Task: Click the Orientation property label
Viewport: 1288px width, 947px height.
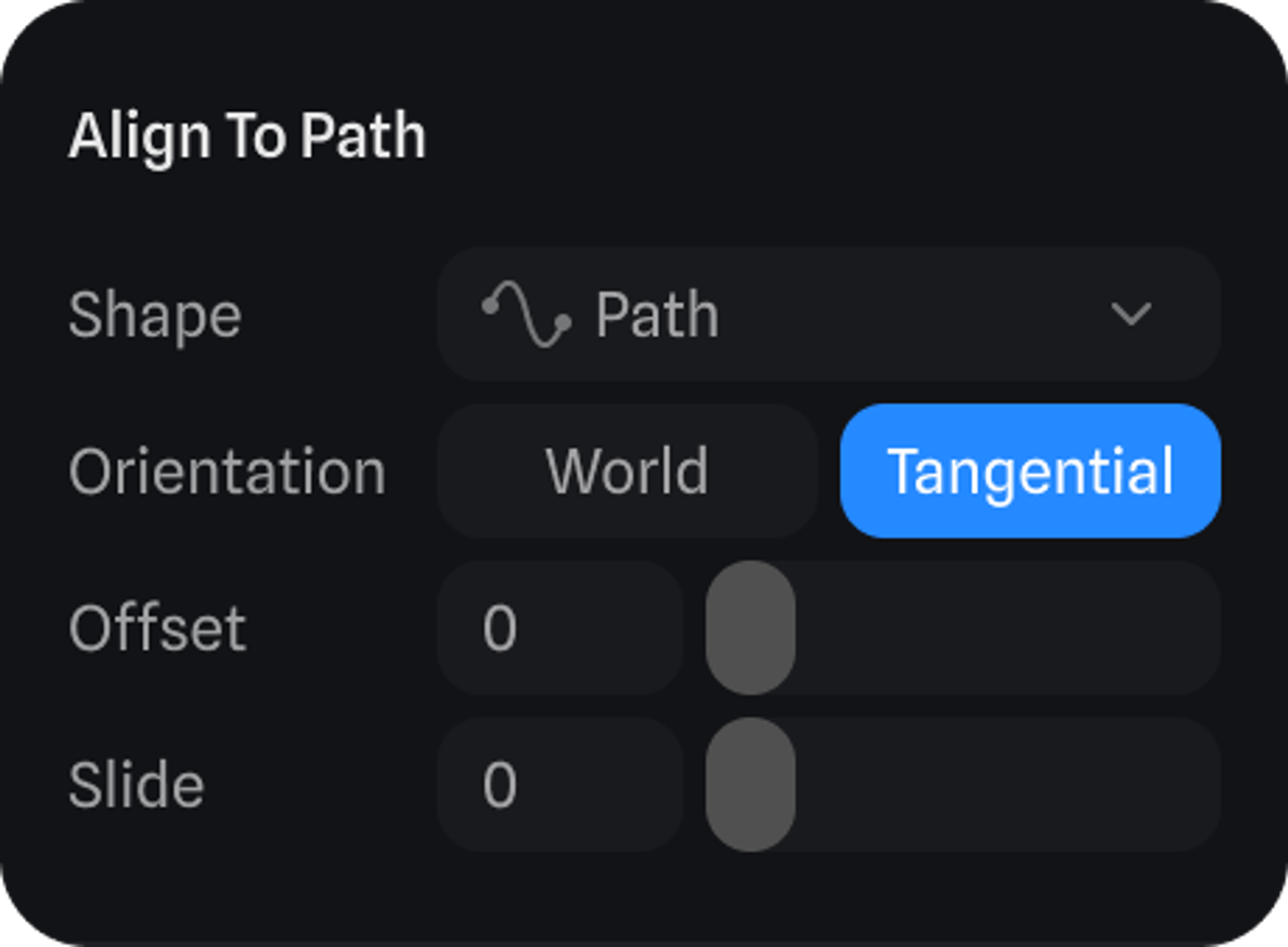Action: (227, 472)
